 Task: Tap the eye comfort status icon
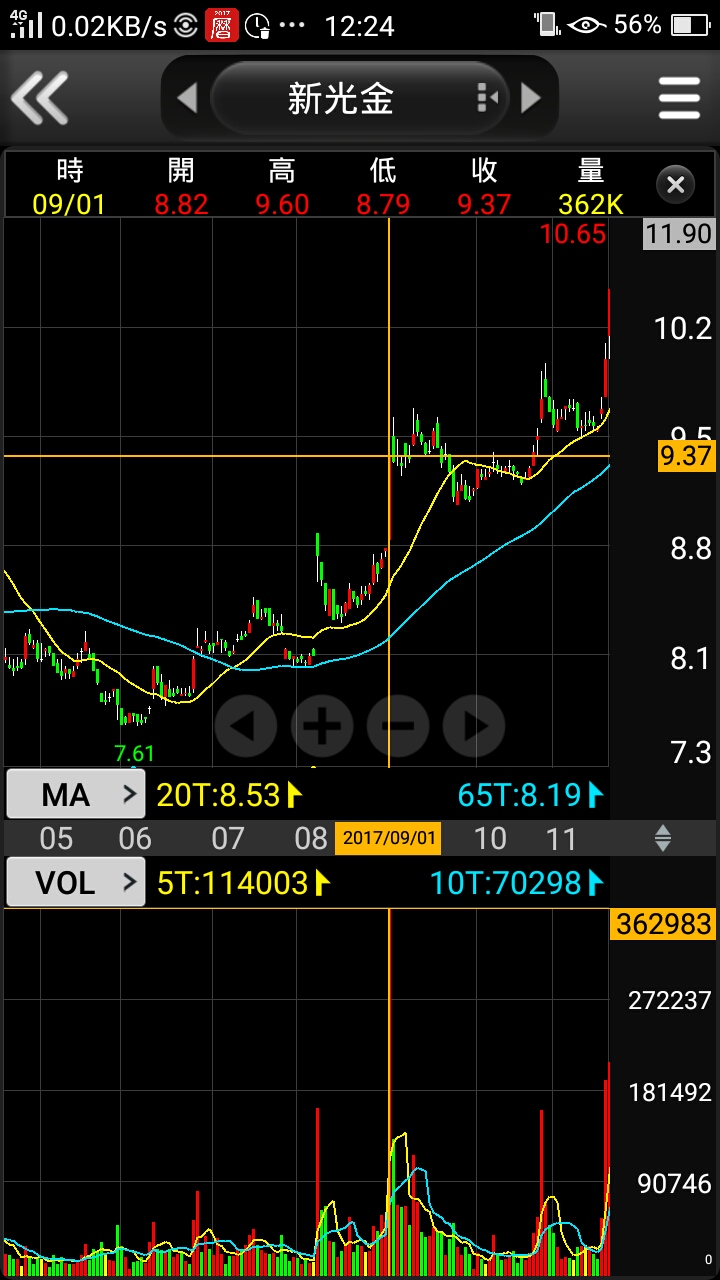(586, 25)
